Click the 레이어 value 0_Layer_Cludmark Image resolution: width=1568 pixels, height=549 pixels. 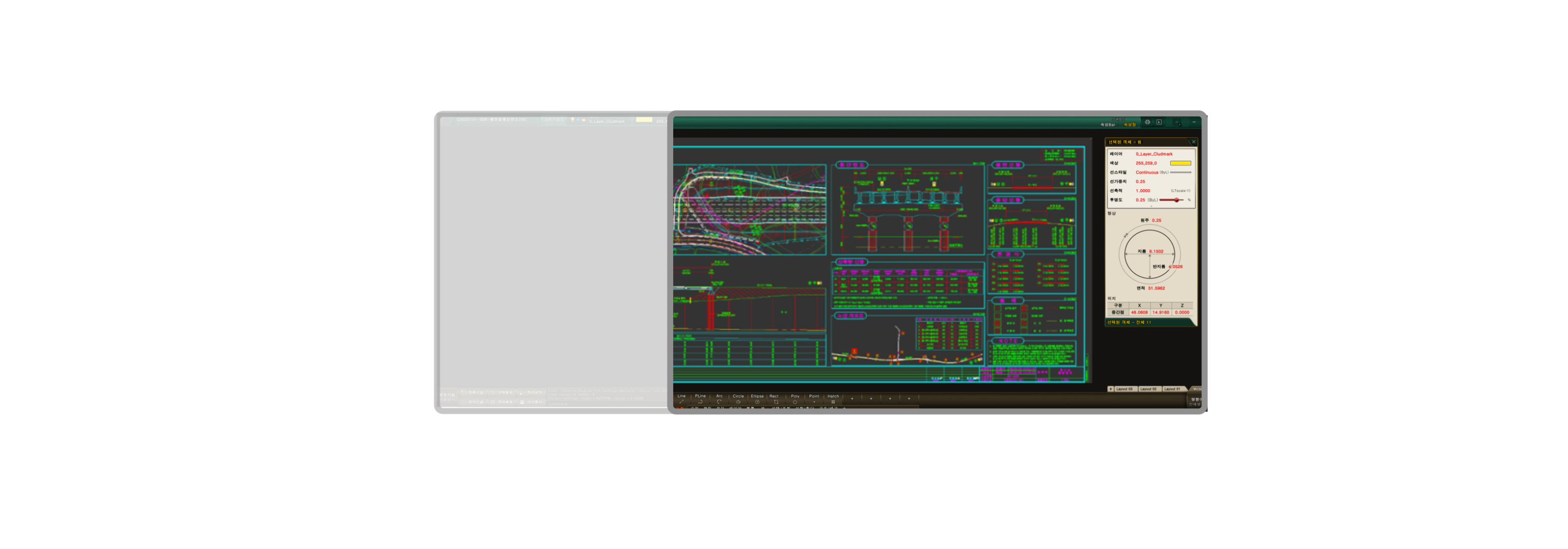pyautogui.click(x=1153, y=154)
